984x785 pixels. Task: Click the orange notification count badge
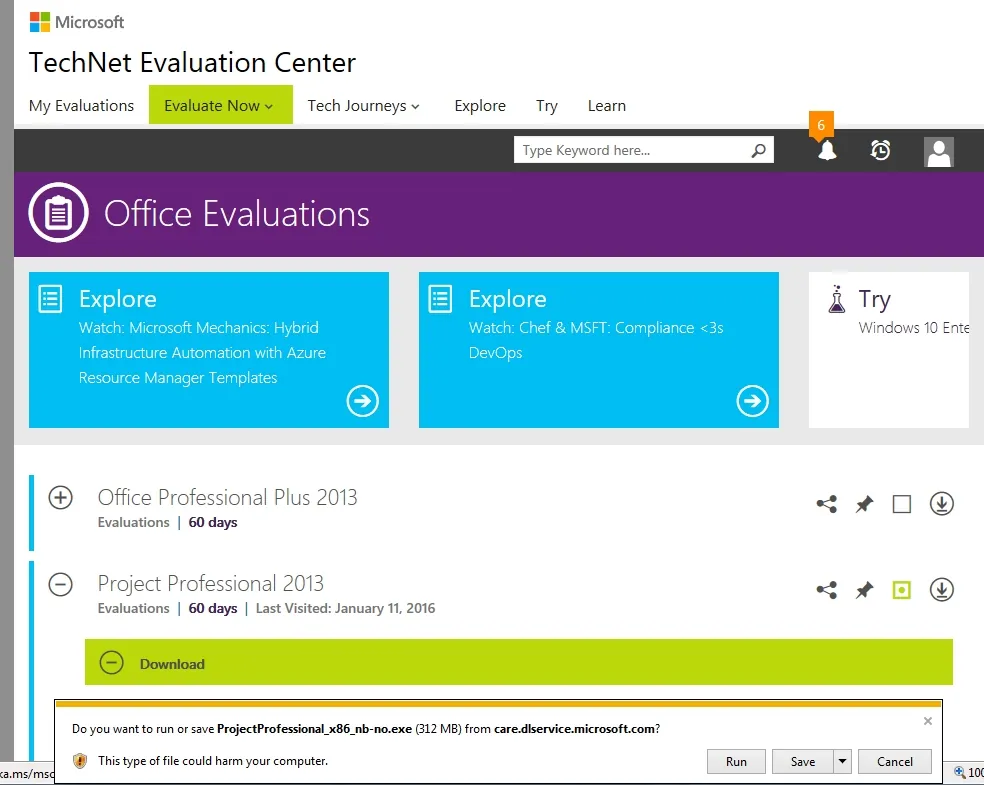(x=821, y=125)
